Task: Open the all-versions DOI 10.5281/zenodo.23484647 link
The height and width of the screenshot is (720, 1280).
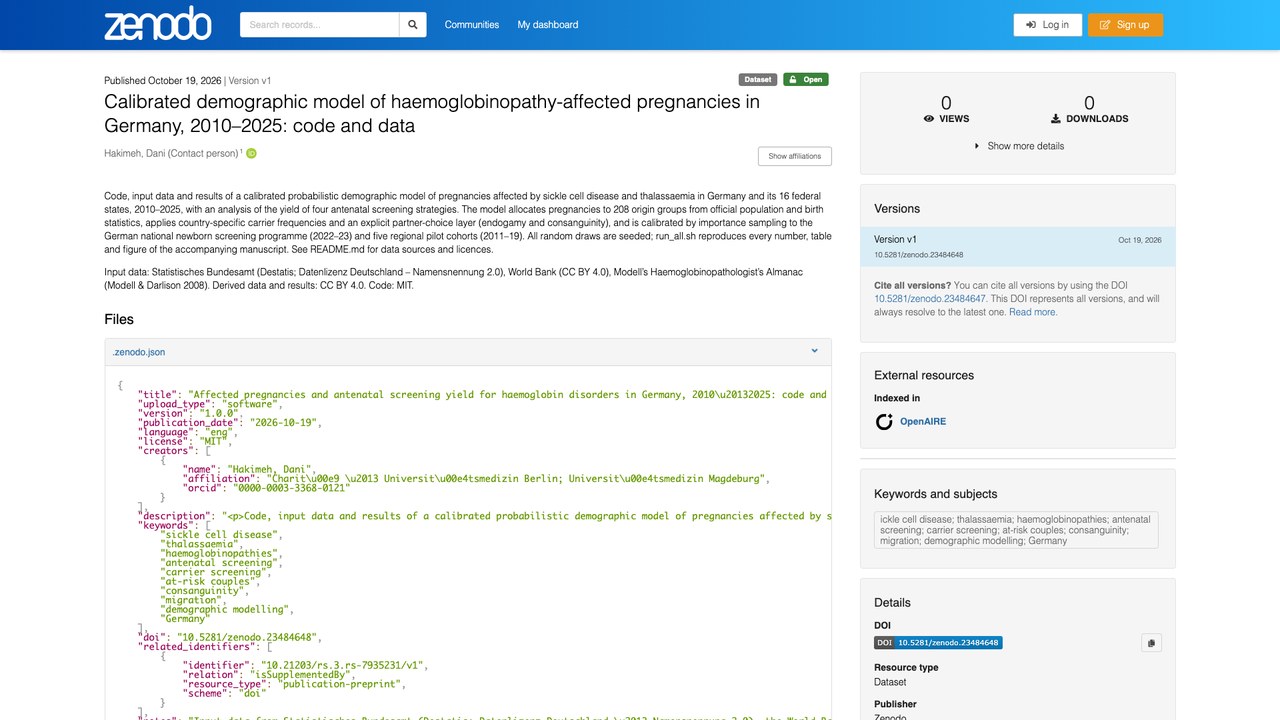Action: tap(930, 299)
